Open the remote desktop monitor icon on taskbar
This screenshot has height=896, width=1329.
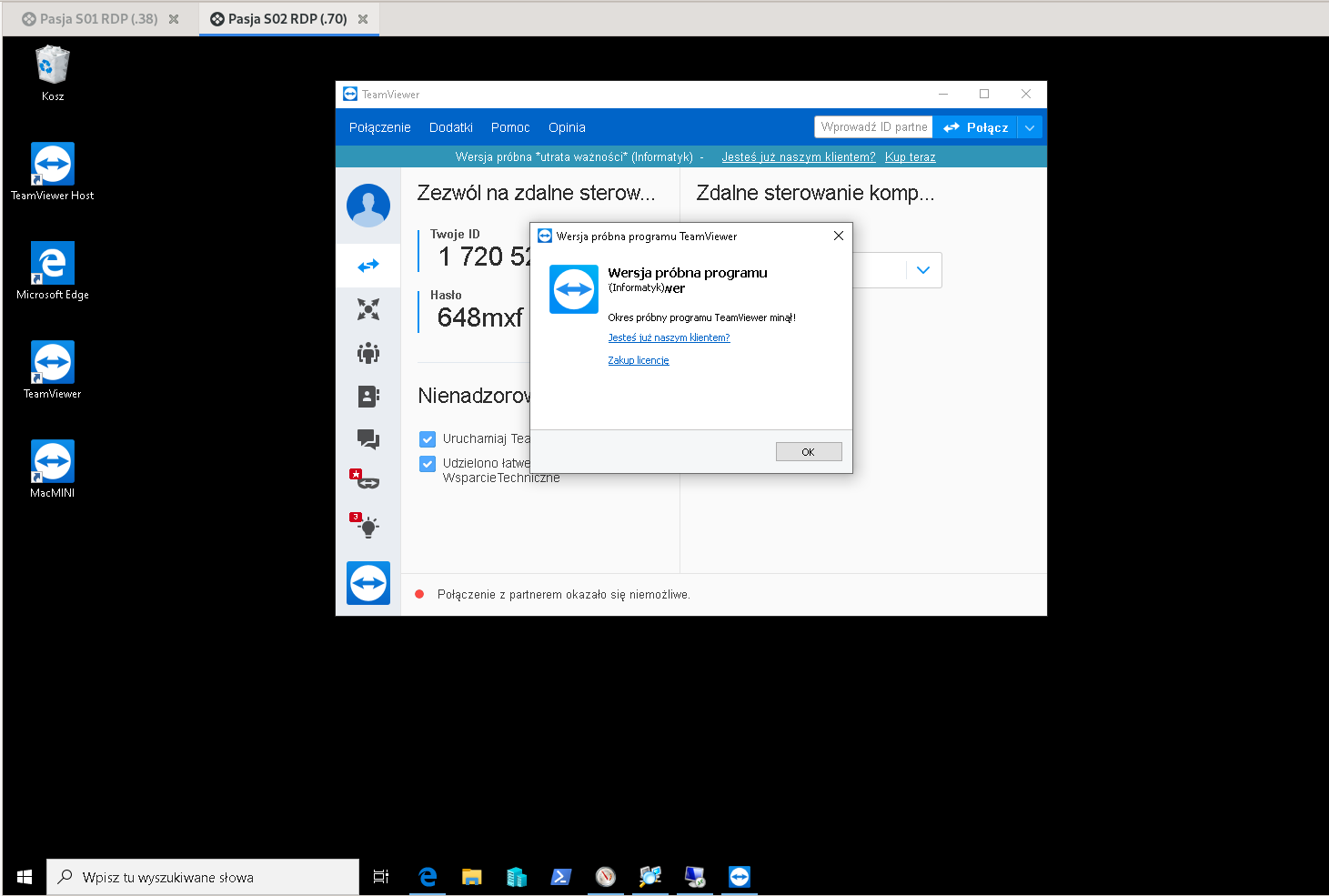pyautogui.click(x=695, y=877)
